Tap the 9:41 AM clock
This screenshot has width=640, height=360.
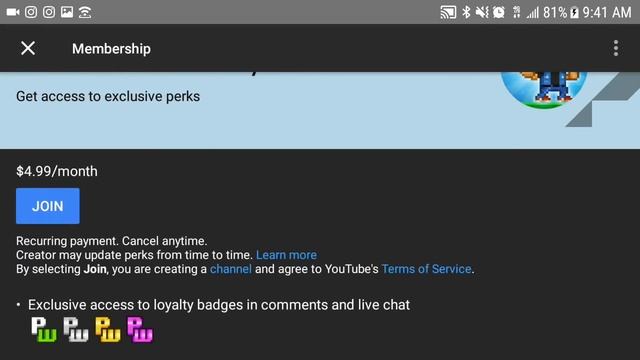coord(607,13)
